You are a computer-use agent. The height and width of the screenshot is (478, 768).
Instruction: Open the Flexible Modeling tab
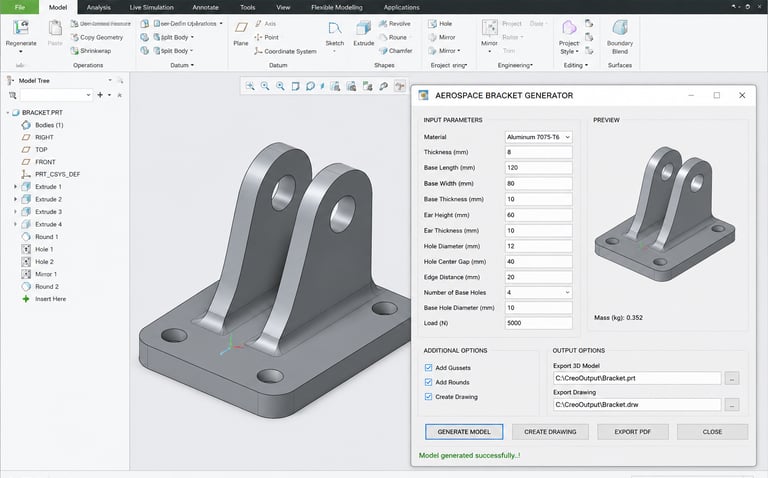click(336, 7)
